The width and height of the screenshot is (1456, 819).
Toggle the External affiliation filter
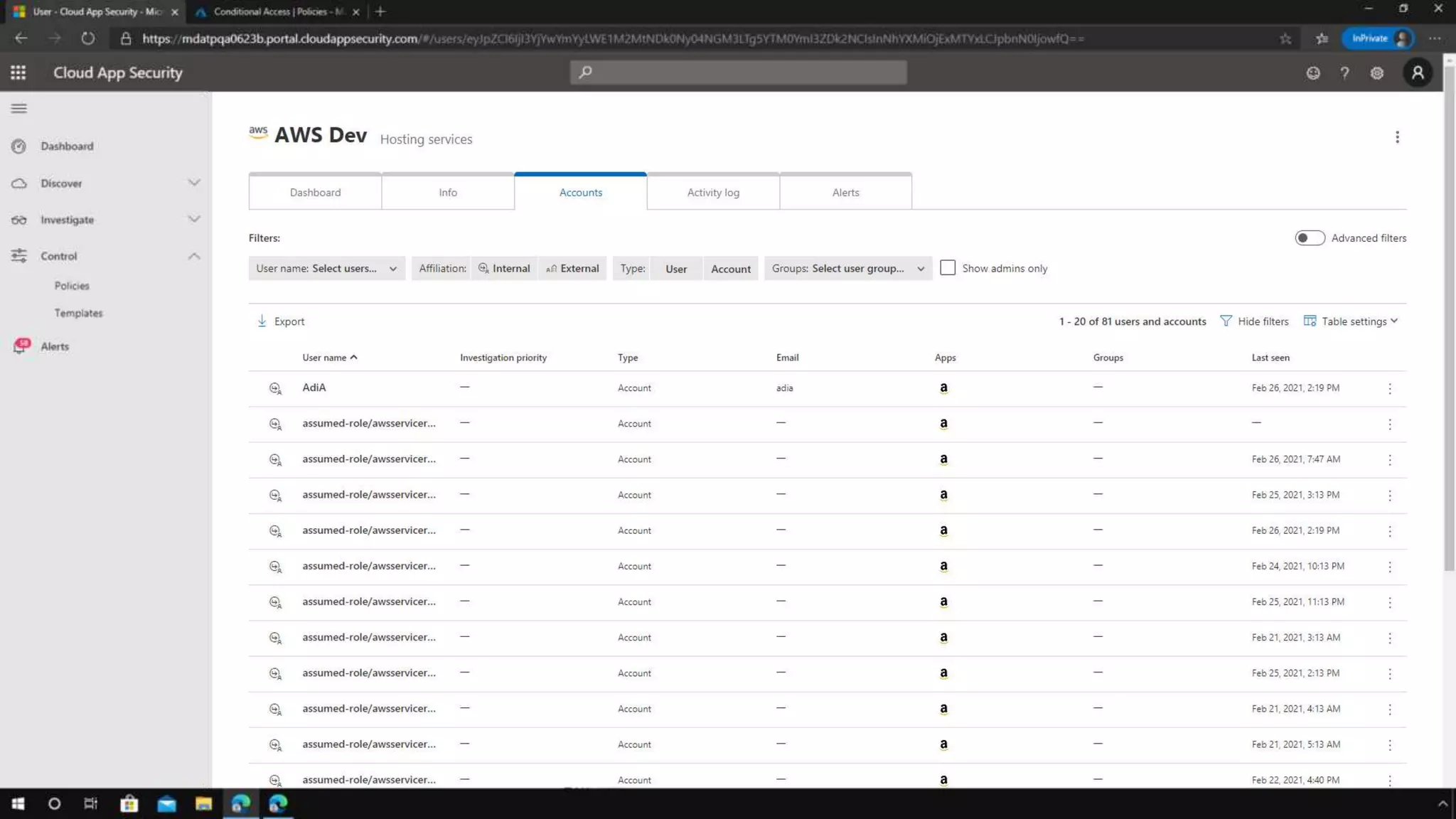572,269
